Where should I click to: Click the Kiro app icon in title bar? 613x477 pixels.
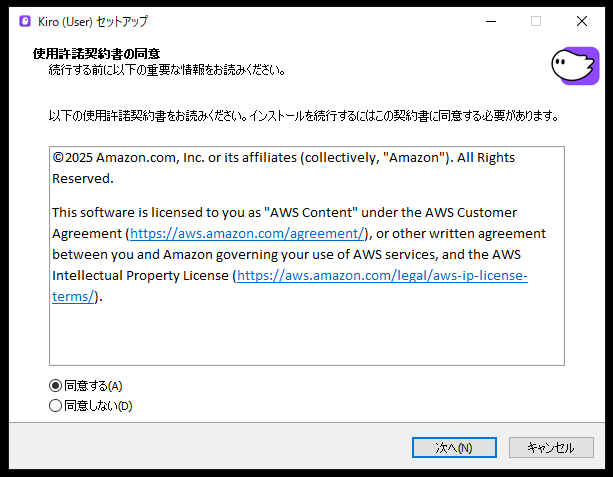point(24,21)
